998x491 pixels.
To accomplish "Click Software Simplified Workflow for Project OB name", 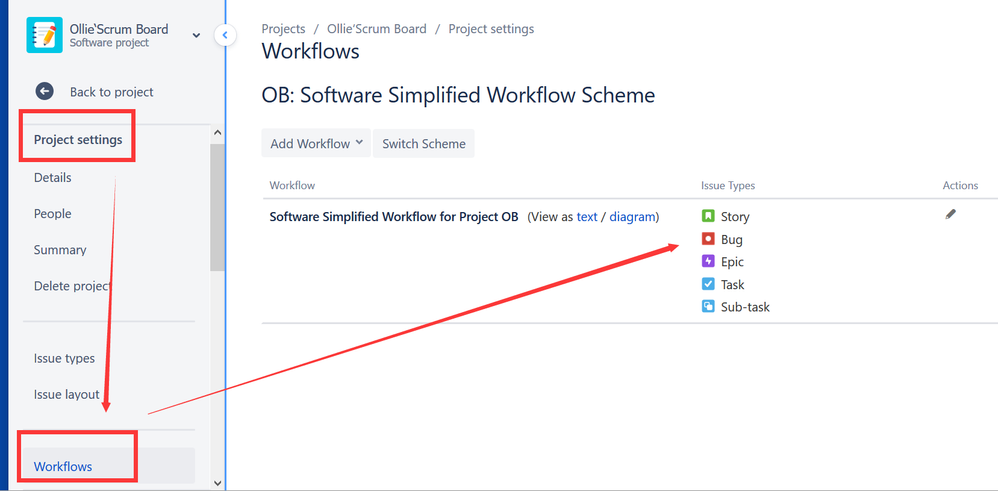I will (x=394, y=217).
